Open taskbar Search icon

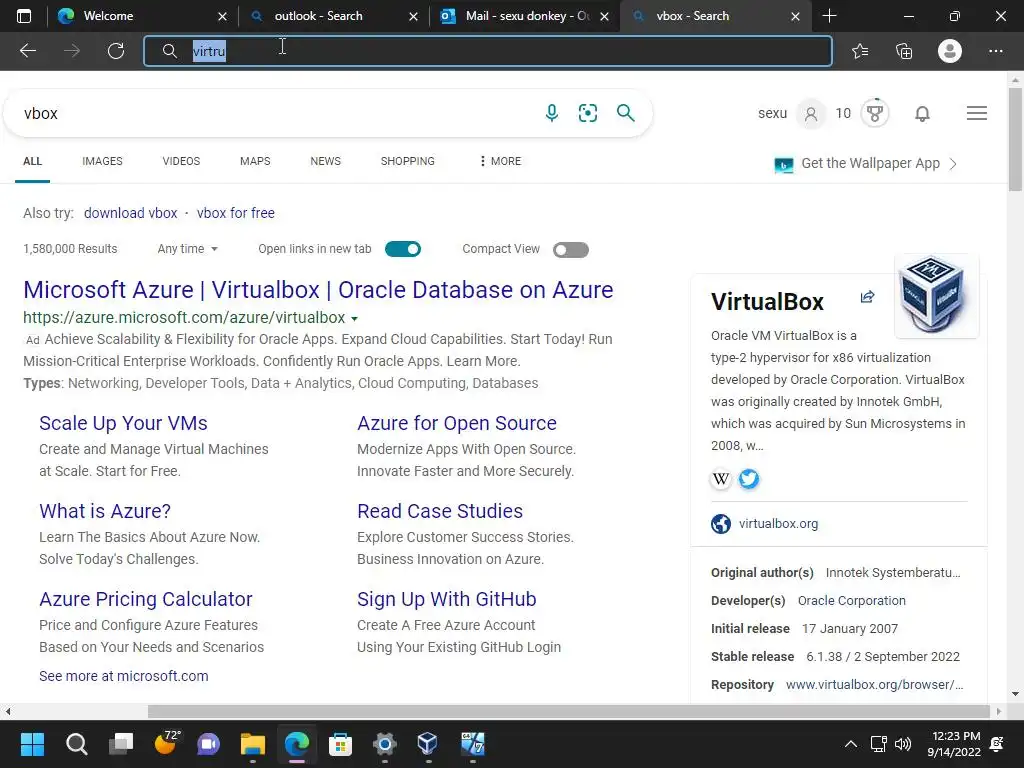(76, 744)
